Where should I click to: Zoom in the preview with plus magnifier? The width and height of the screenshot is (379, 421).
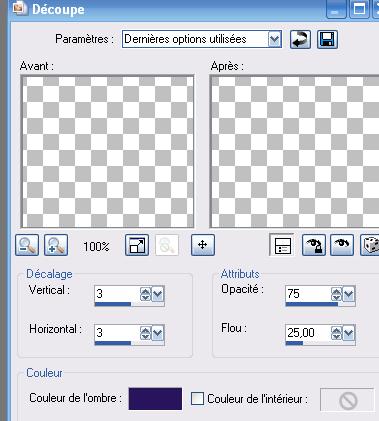point(56,245)
